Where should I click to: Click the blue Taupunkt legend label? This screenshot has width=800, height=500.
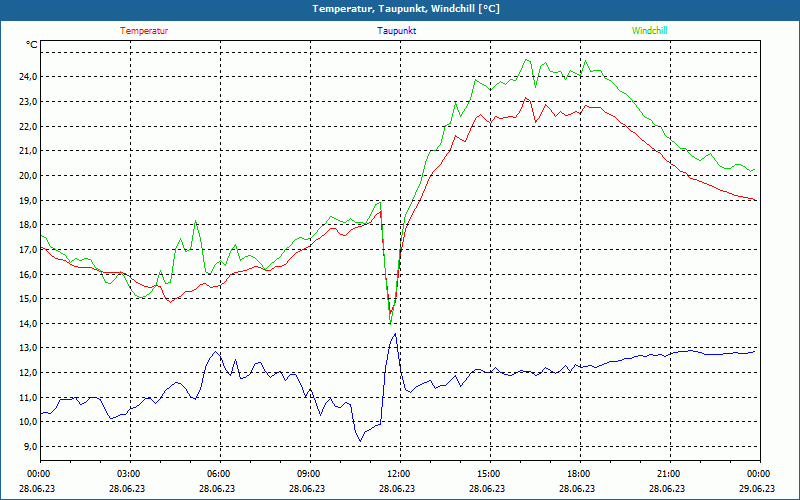(x=396, y=31)
